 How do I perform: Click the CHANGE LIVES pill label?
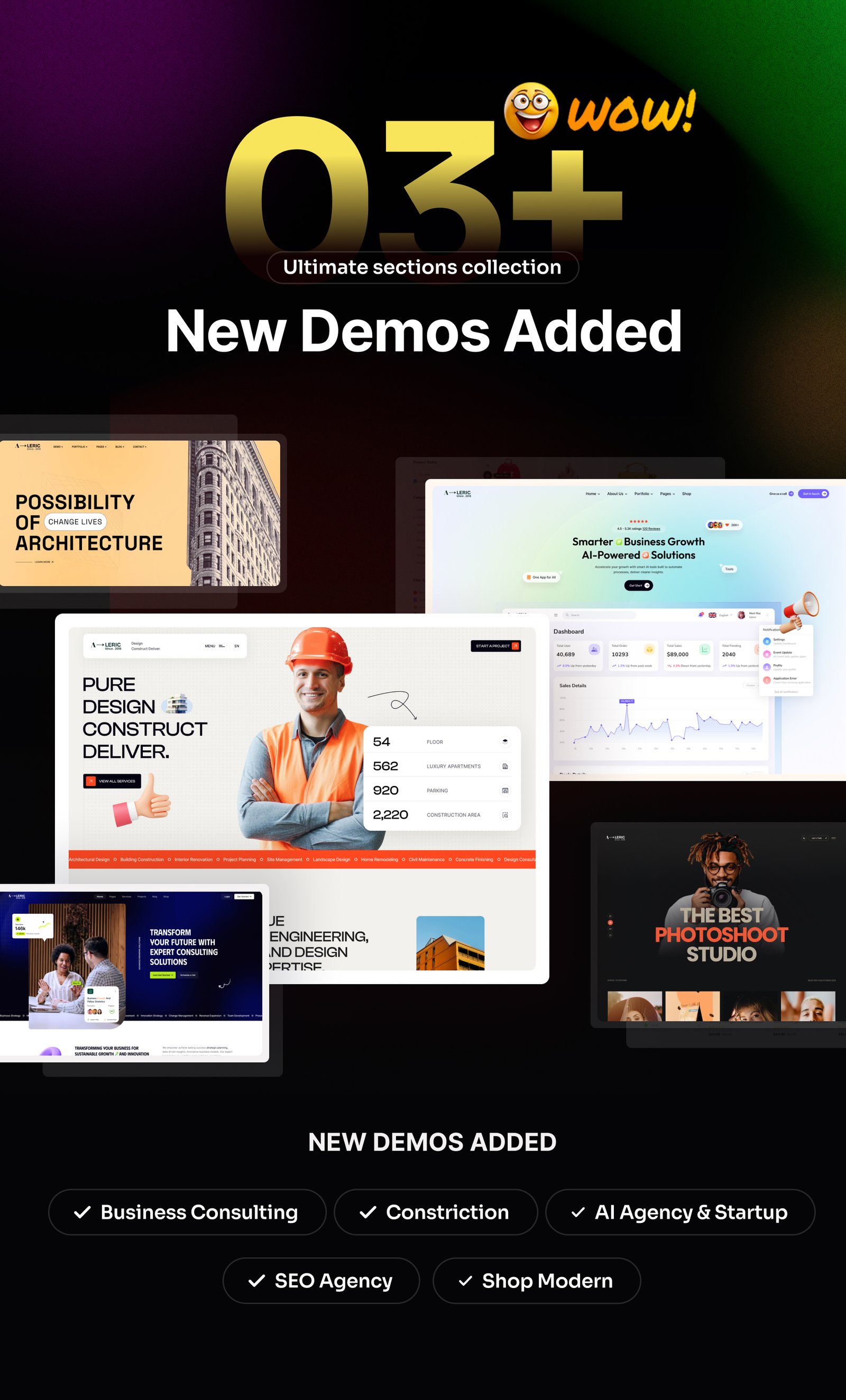[75, 522]
